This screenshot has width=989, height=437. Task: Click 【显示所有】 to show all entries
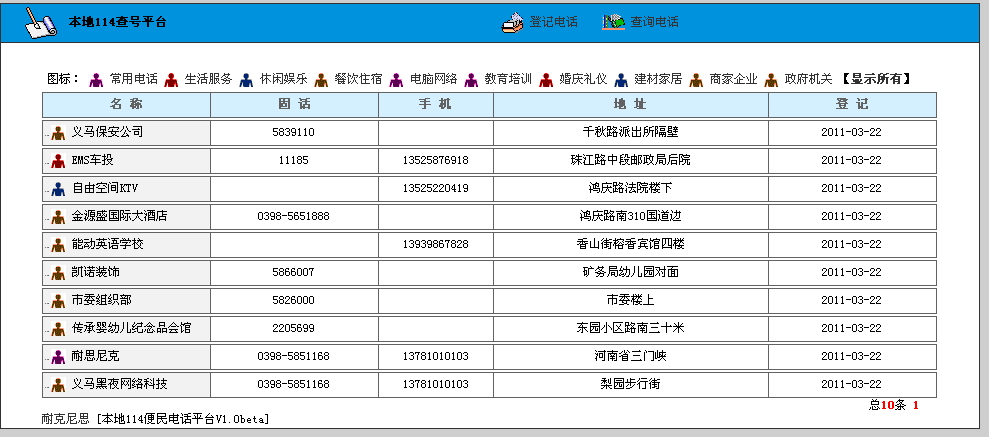tap(876, 79)
